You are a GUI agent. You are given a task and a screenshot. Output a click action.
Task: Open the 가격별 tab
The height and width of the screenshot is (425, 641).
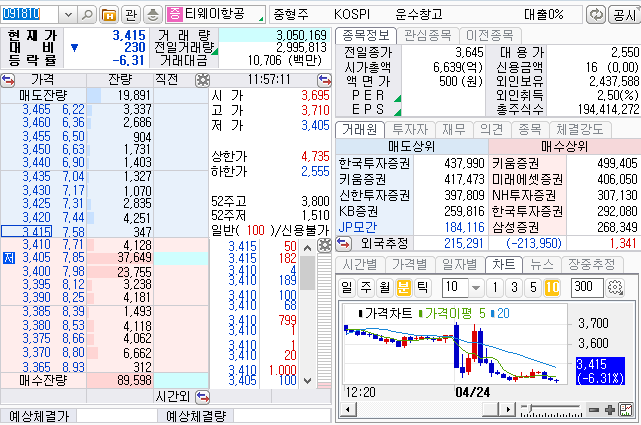pos(410,265)
